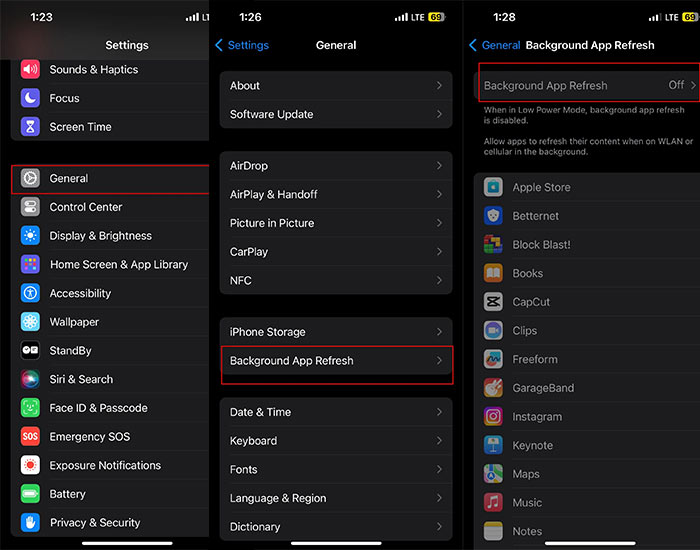The width and height of the screenshot is (700, 550).
Task: Open Dictionary settings
Action: point(336,527)
